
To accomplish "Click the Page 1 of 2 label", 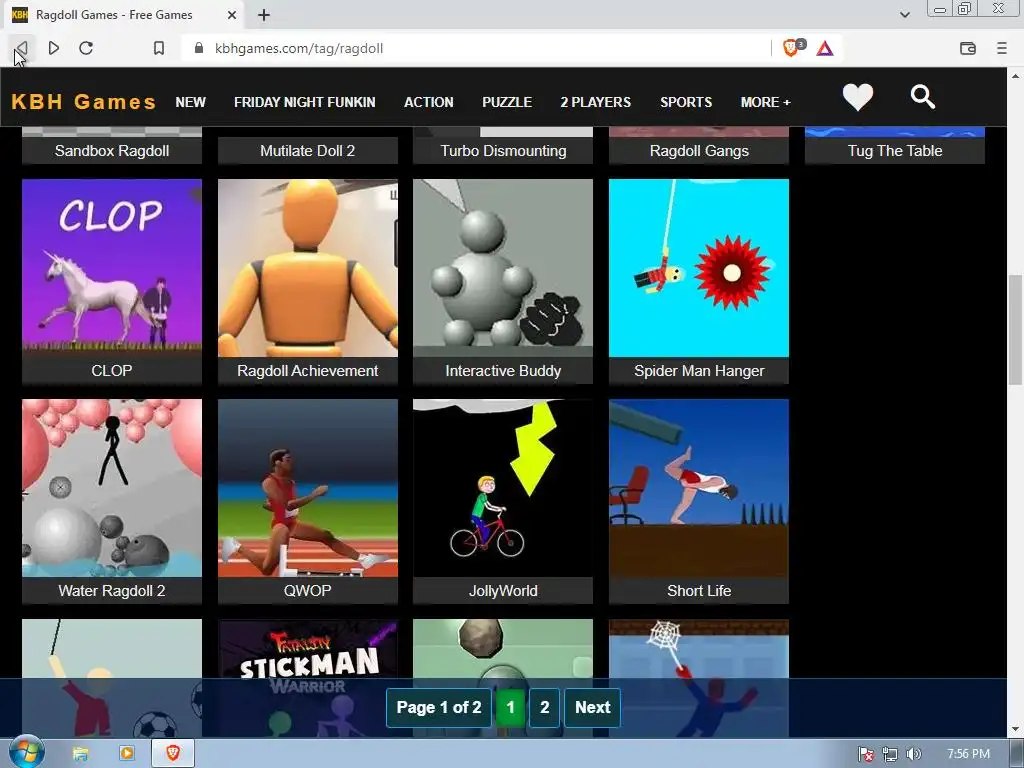I will 439,708.
